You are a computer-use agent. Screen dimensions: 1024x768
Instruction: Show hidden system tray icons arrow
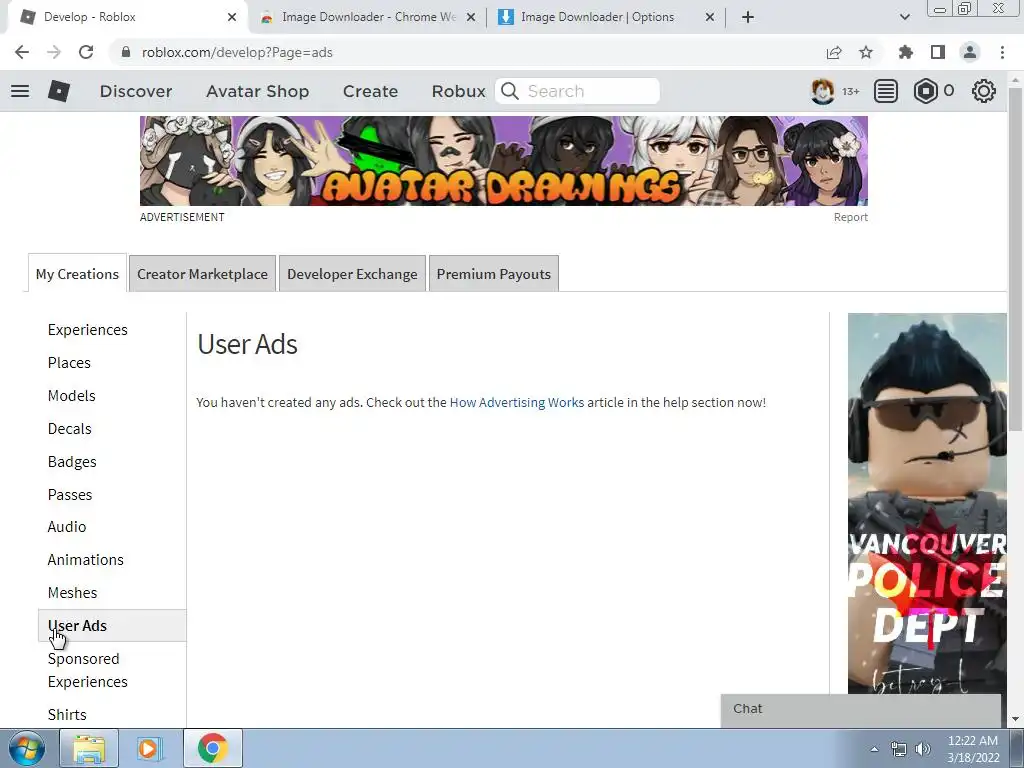tap(874, 749)
